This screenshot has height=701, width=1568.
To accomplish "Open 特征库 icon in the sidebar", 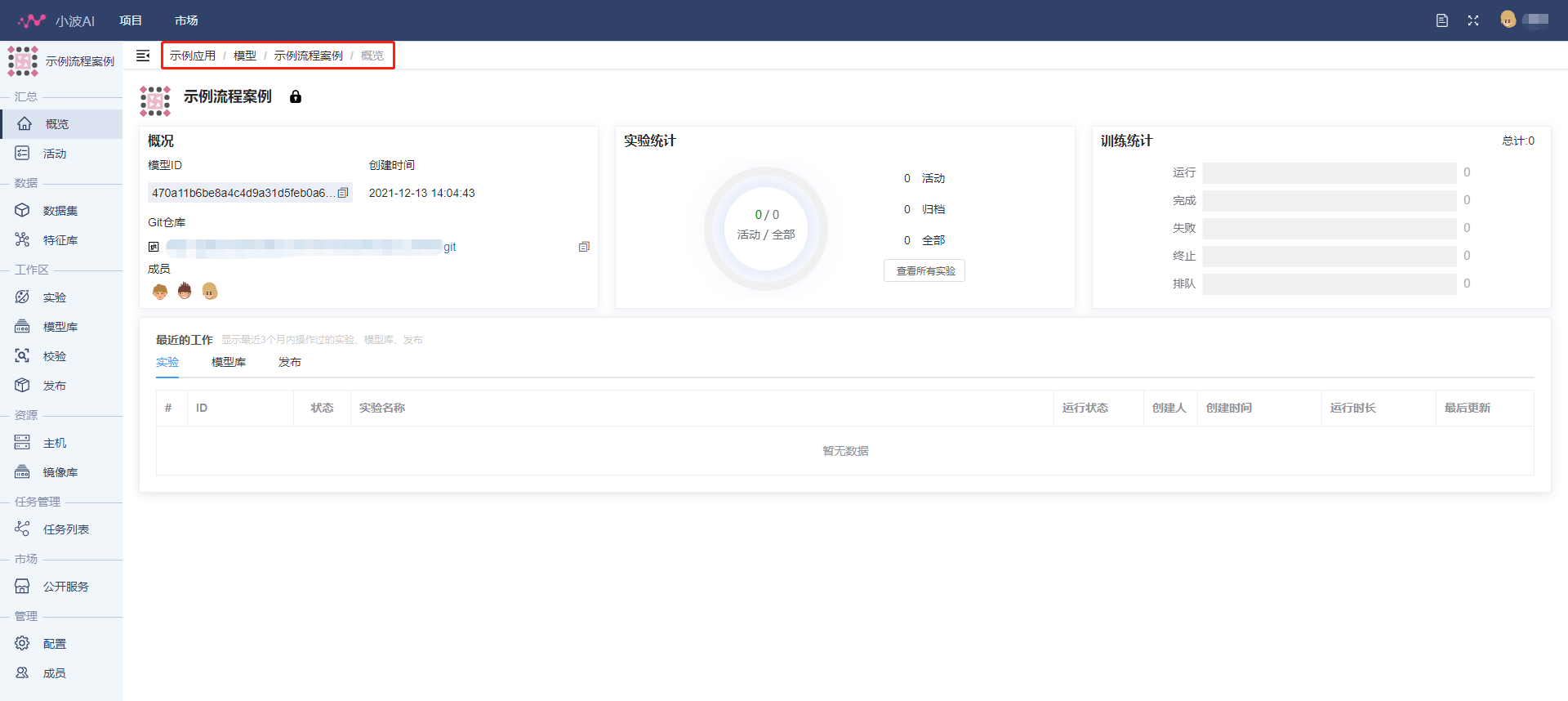I will (22, 239).
